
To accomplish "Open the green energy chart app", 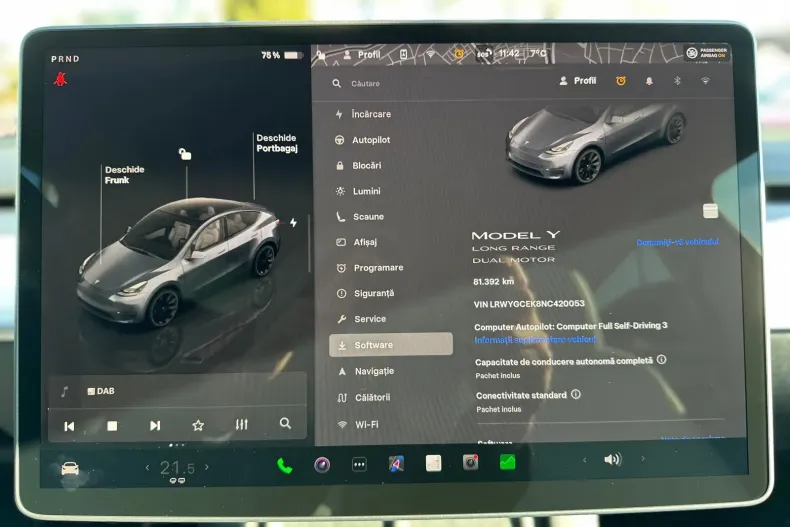I will tap(507, 462).
